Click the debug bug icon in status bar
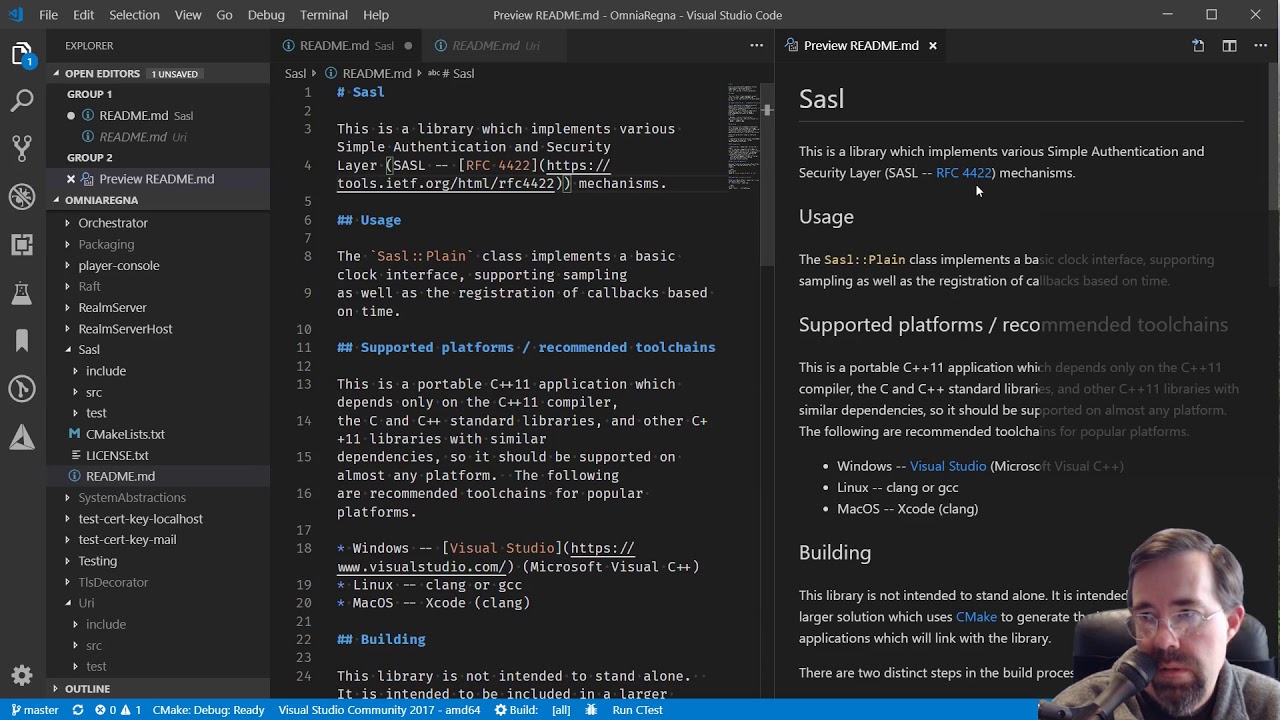The image size is (1280, 720). click(591, 710)
